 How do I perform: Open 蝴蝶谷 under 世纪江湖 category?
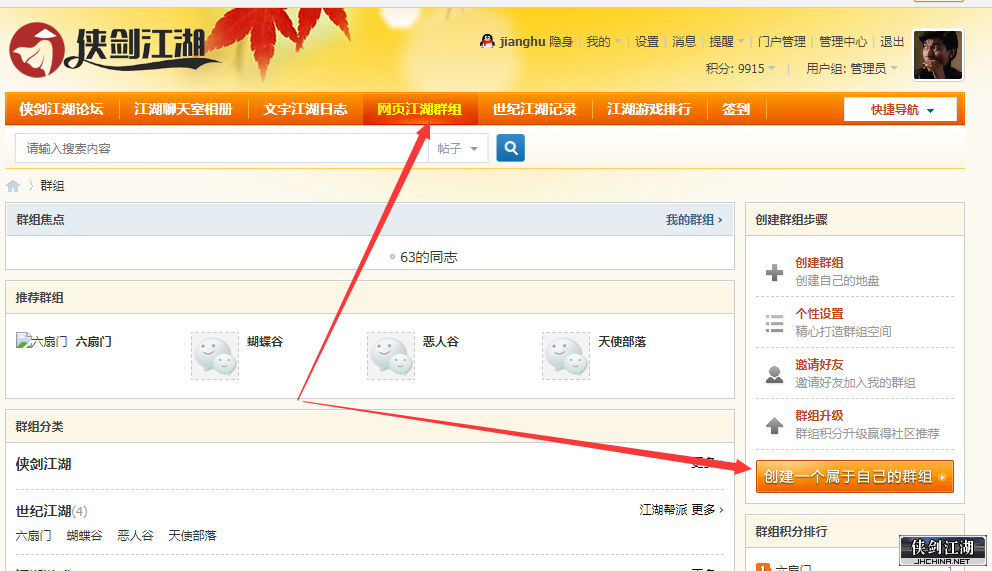(x=85, y=536)
